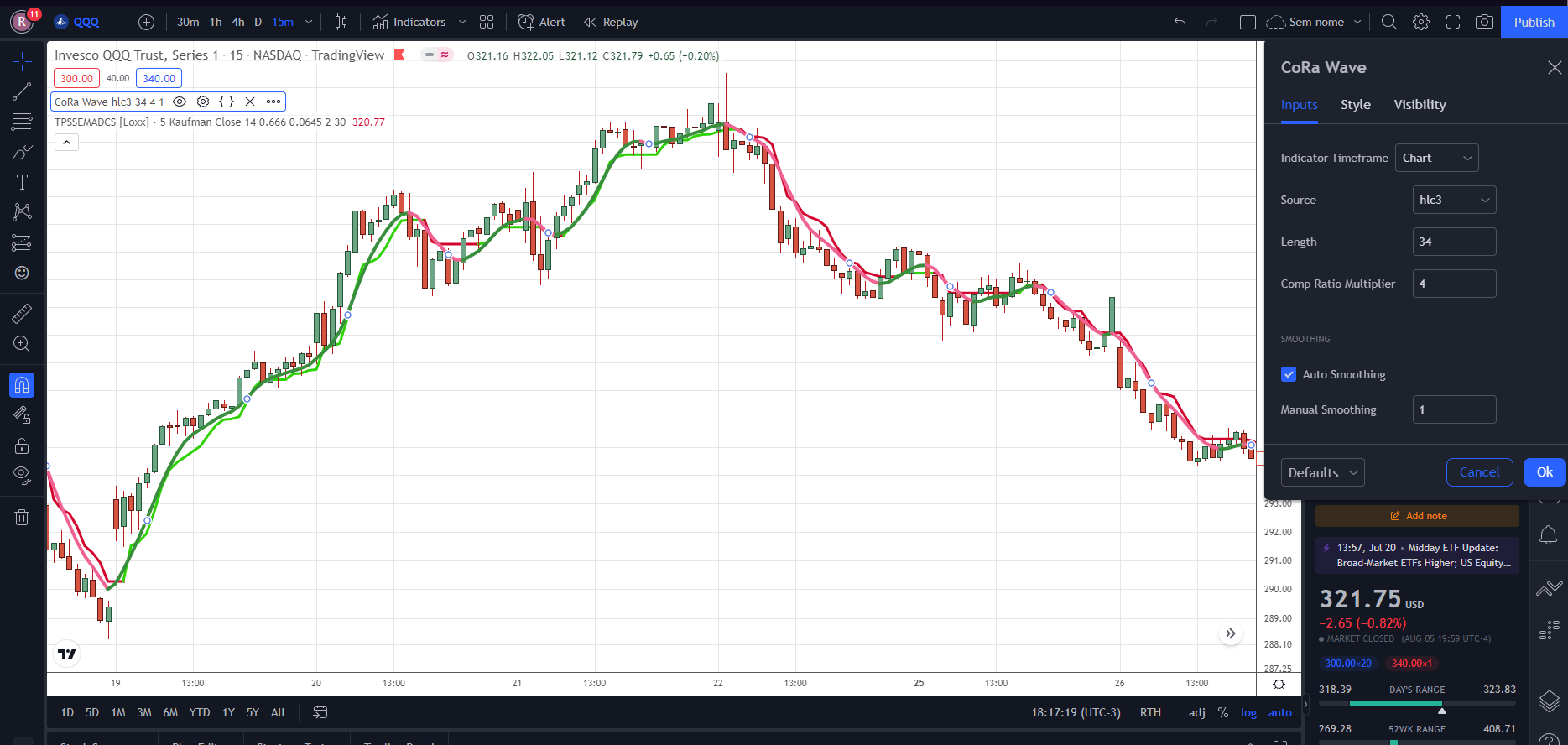
Task: Start bar Replay mode
Action: [x=611, y=22]
